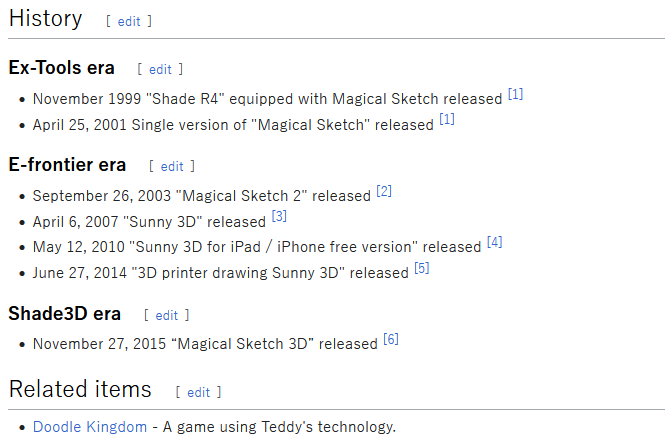This screenshot has height=444, width=665.
Task: Edit the Related items section
Action: [198, 392]
